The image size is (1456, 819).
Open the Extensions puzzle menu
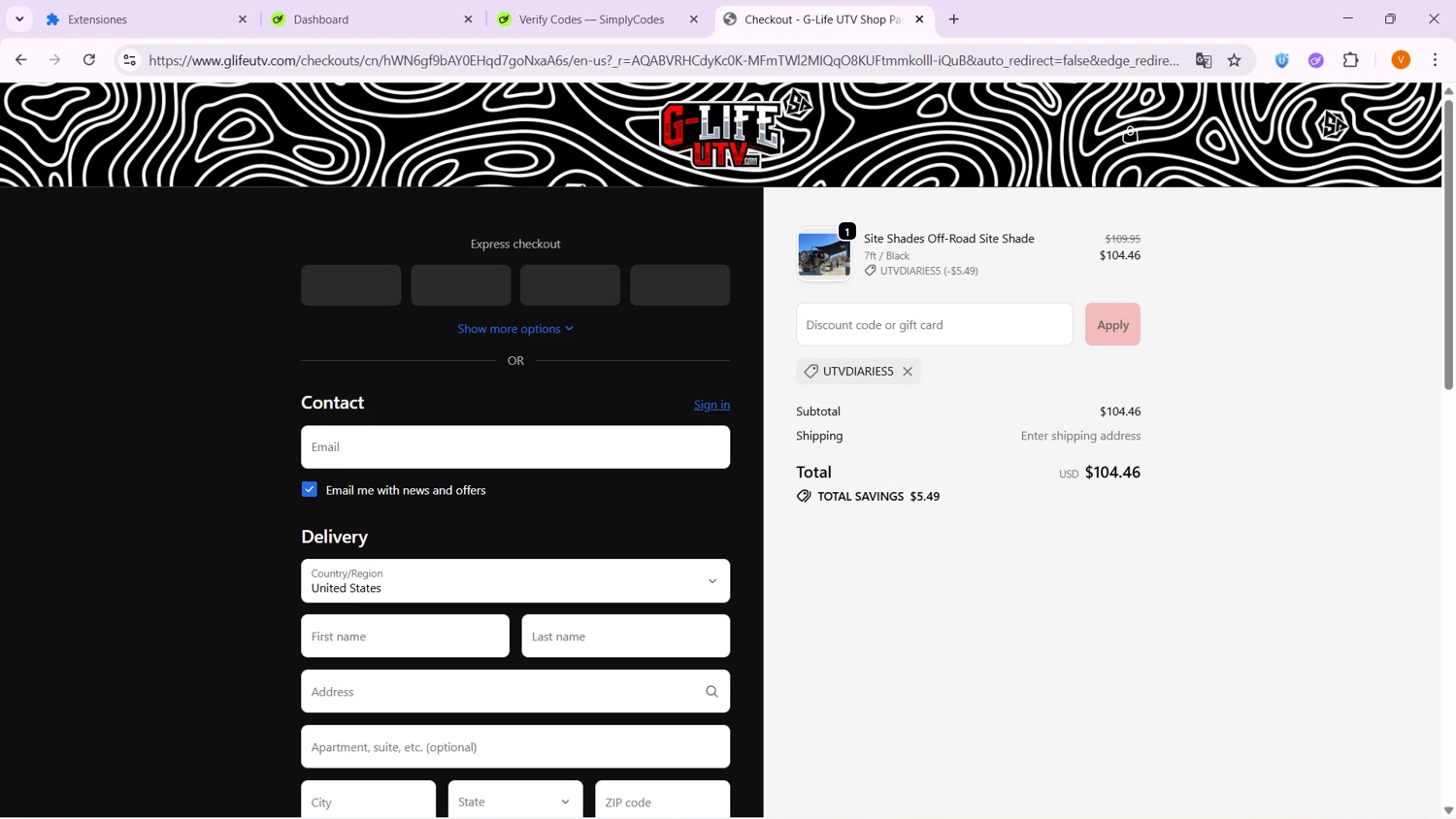(1351, 60)
